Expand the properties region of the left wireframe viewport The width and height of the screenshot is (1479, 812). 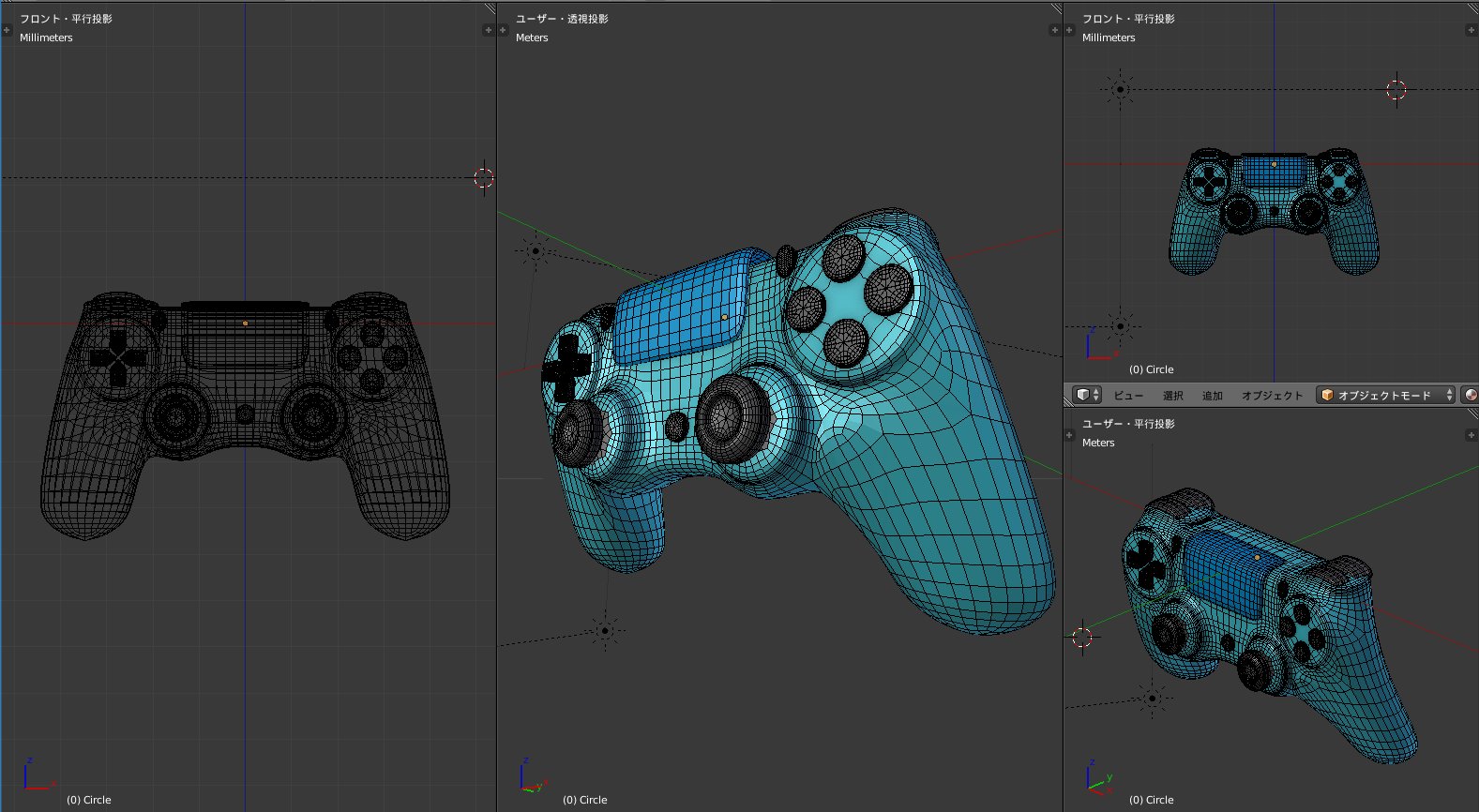[x=488, y=30]
